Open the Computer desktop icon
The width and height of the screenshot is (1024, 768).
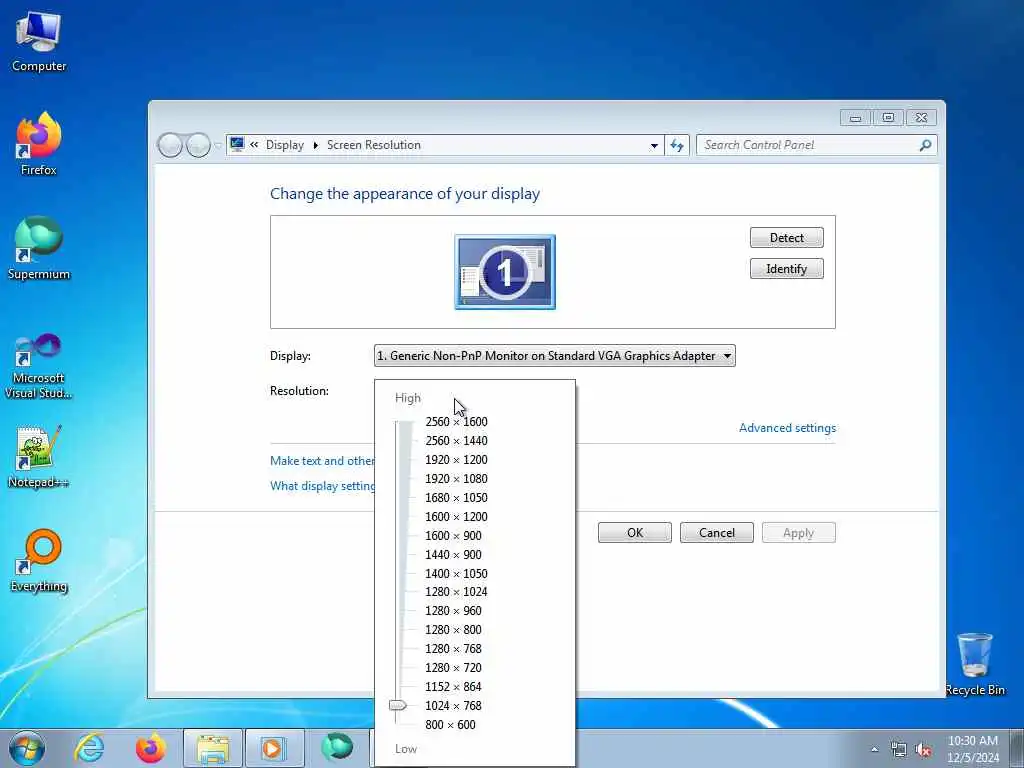coord(39,42)
